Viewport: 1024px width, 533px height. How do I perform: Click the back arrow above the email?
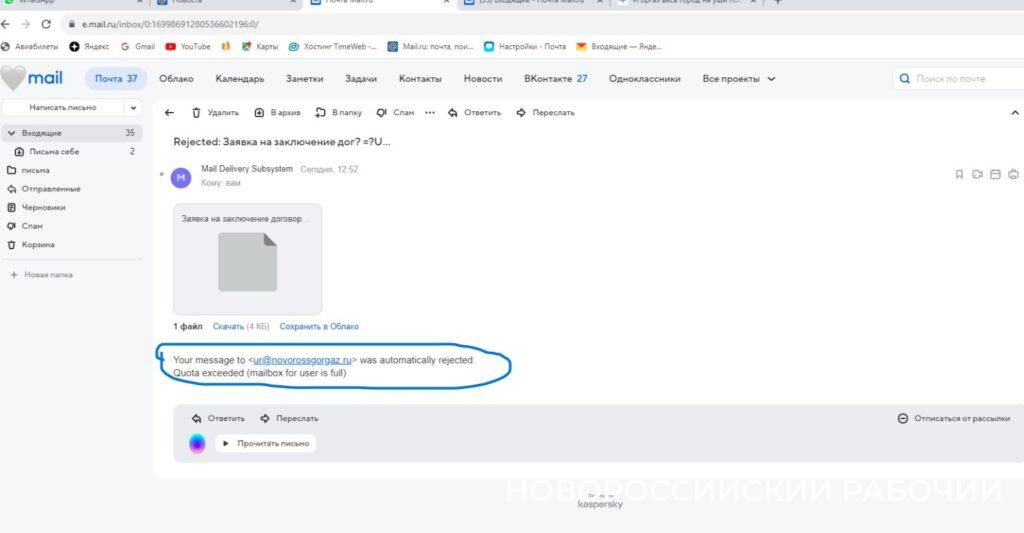click(x=169, y=113)
